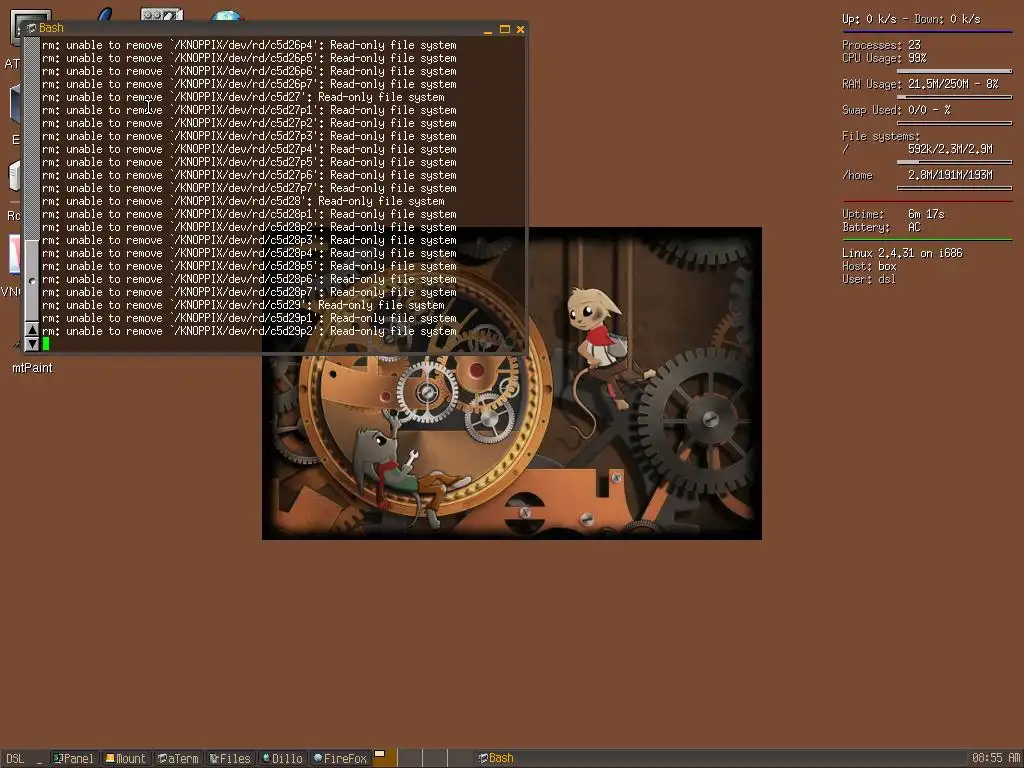Screen dimensions: 1024x768
Task: Switch to the fourth workspace in pager
Action: click(460, 758)
